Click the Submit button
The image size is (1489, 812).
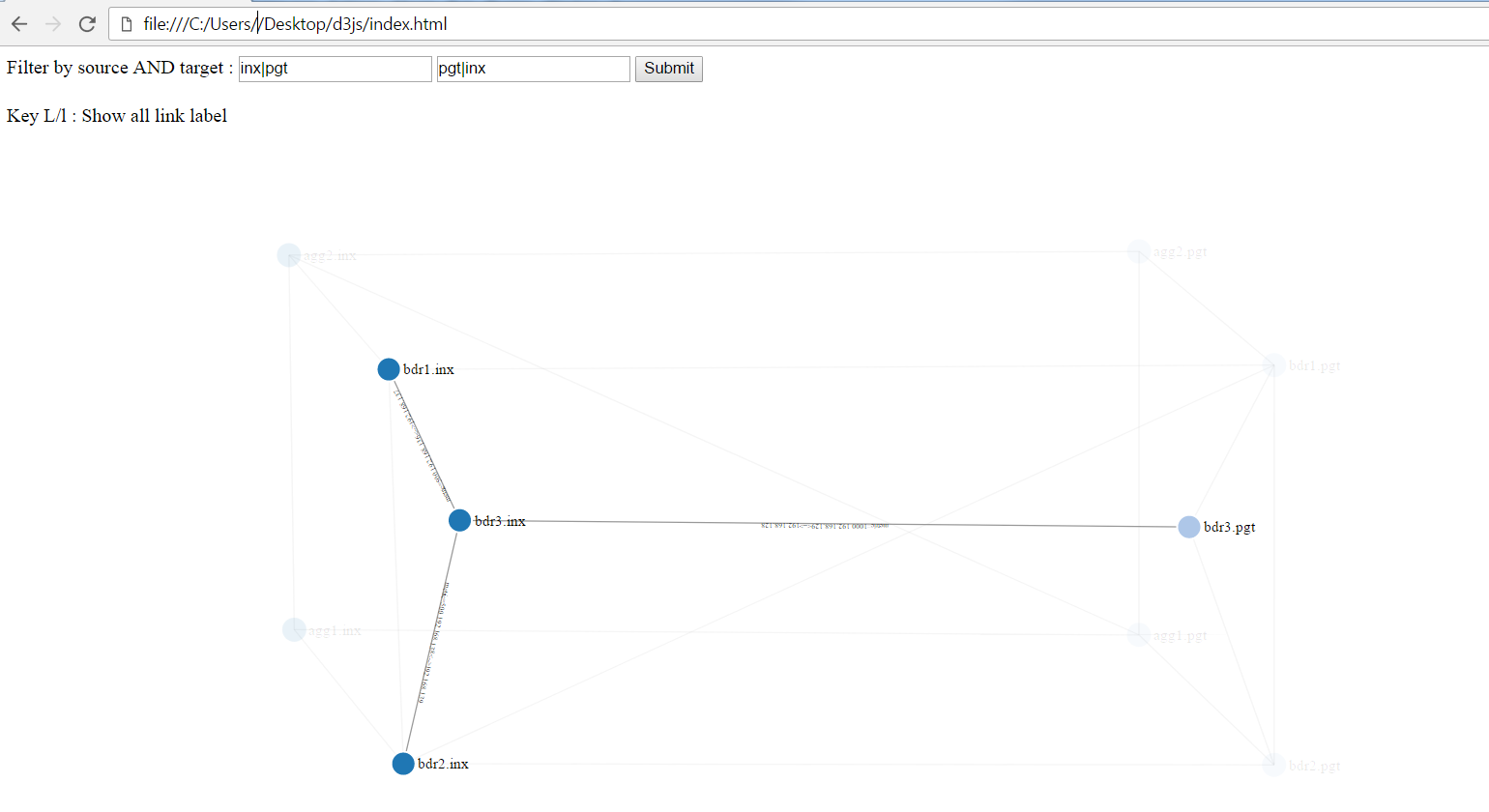668,69
